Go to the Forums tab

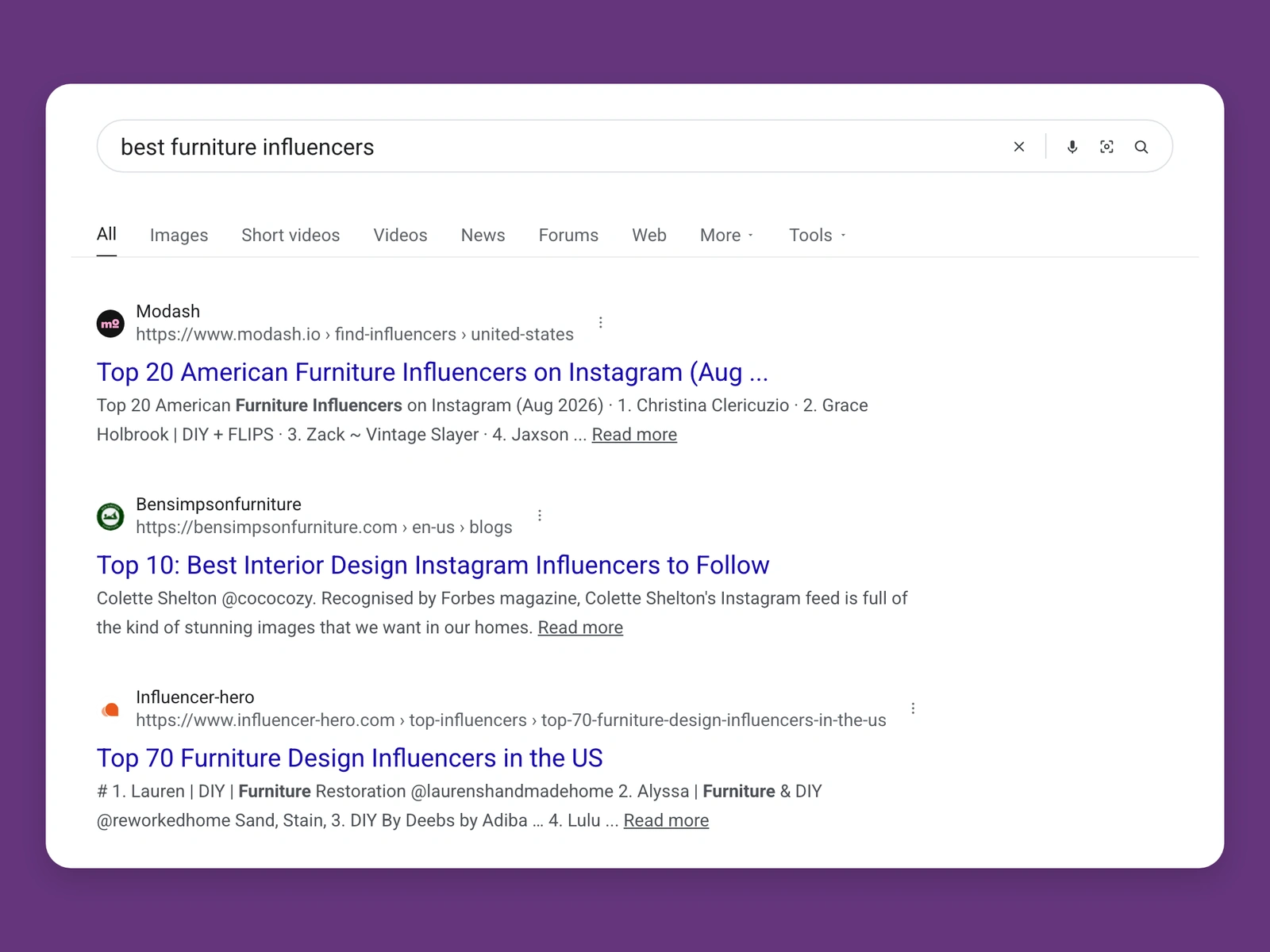click(x=568, y=236)
